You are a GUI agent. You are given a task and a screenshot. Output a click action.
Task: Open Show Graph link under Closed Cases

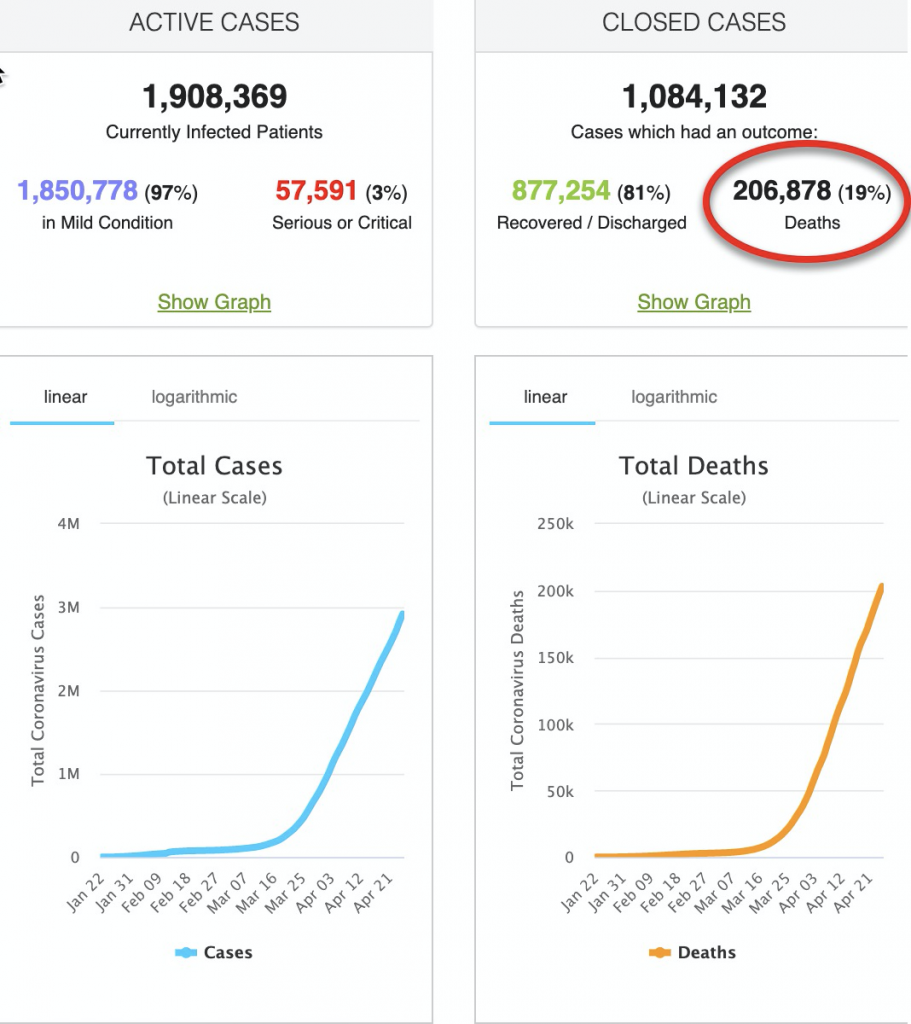(694, 302)
